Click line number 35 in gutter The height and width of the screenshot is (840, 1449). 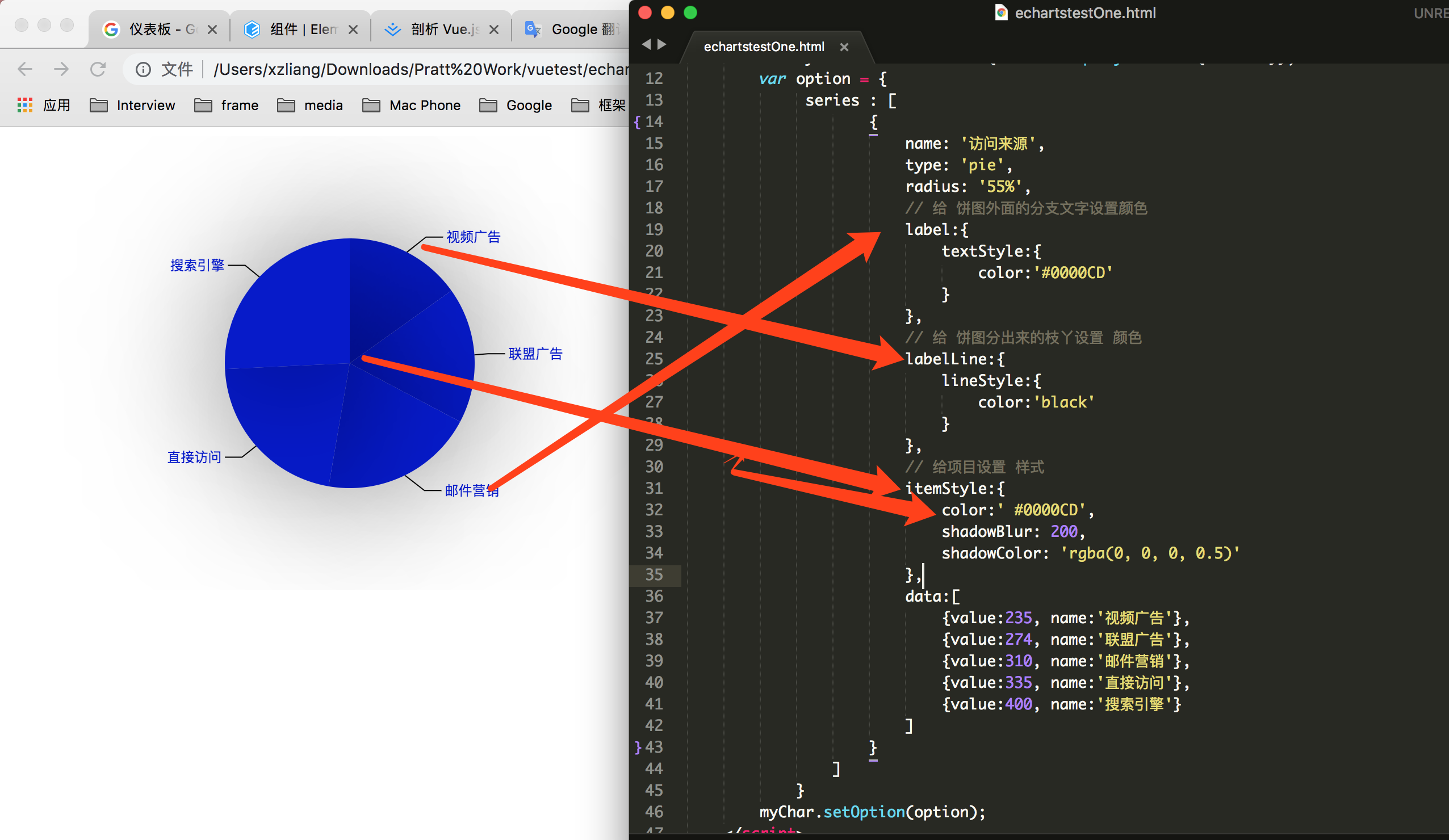tap(654, 574)
